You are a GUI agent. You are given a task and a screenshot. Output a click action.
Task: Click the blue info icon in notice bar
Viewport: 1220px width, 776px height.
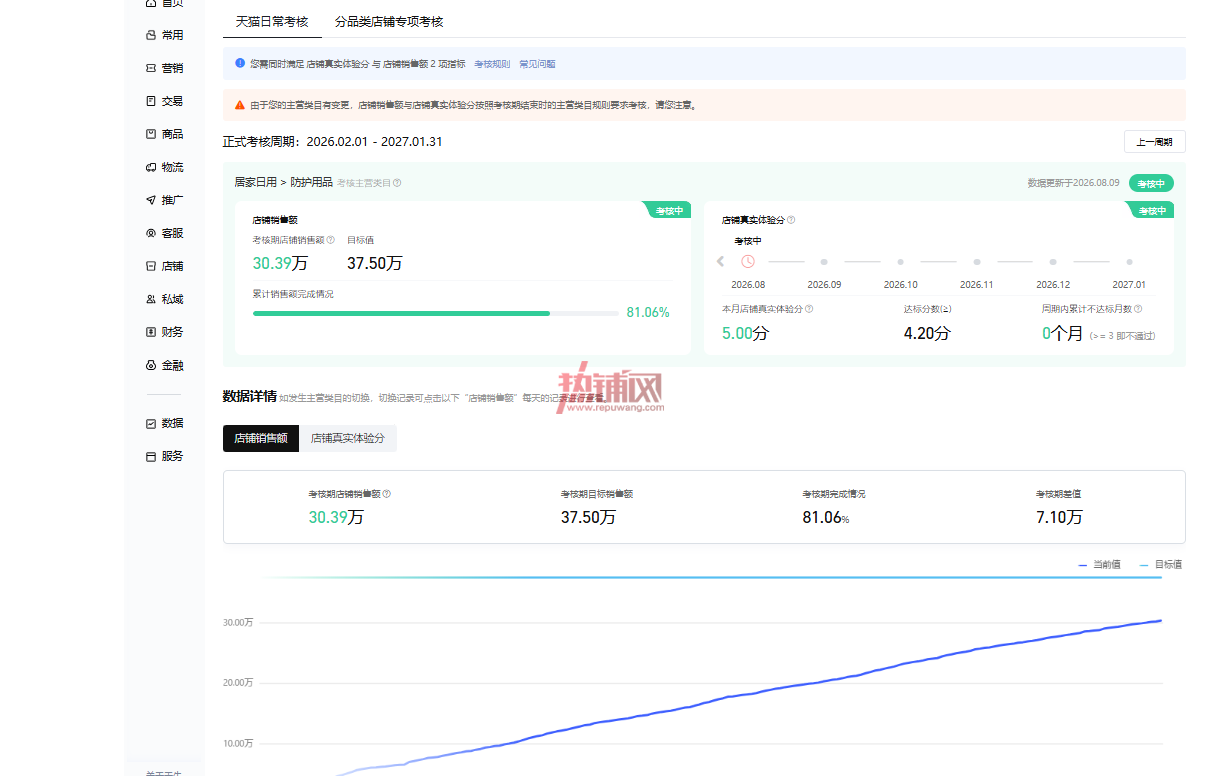point(240,63)
